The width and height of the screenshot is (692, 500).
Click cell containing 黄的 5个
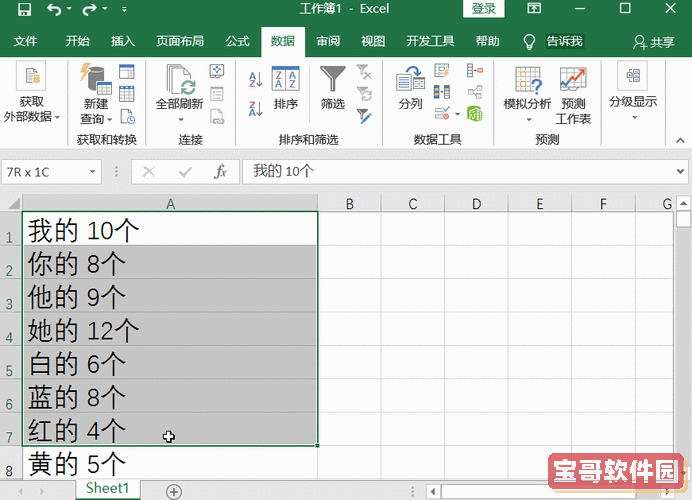[x=170, y=464]
